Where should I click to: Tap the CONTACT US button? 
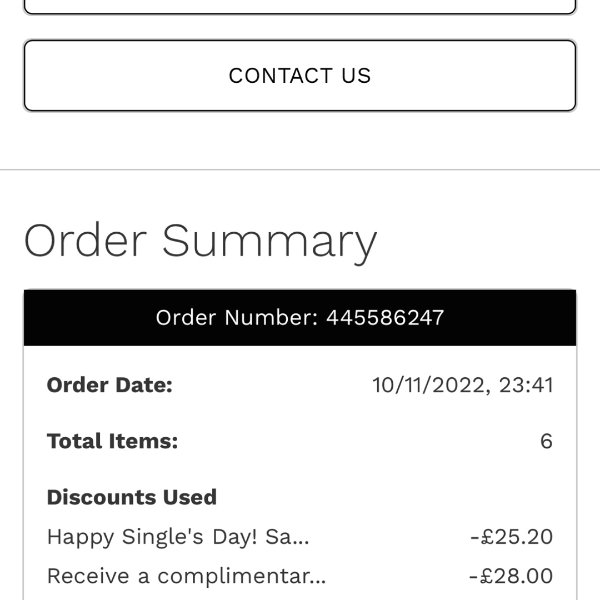(x=300, y=76)
